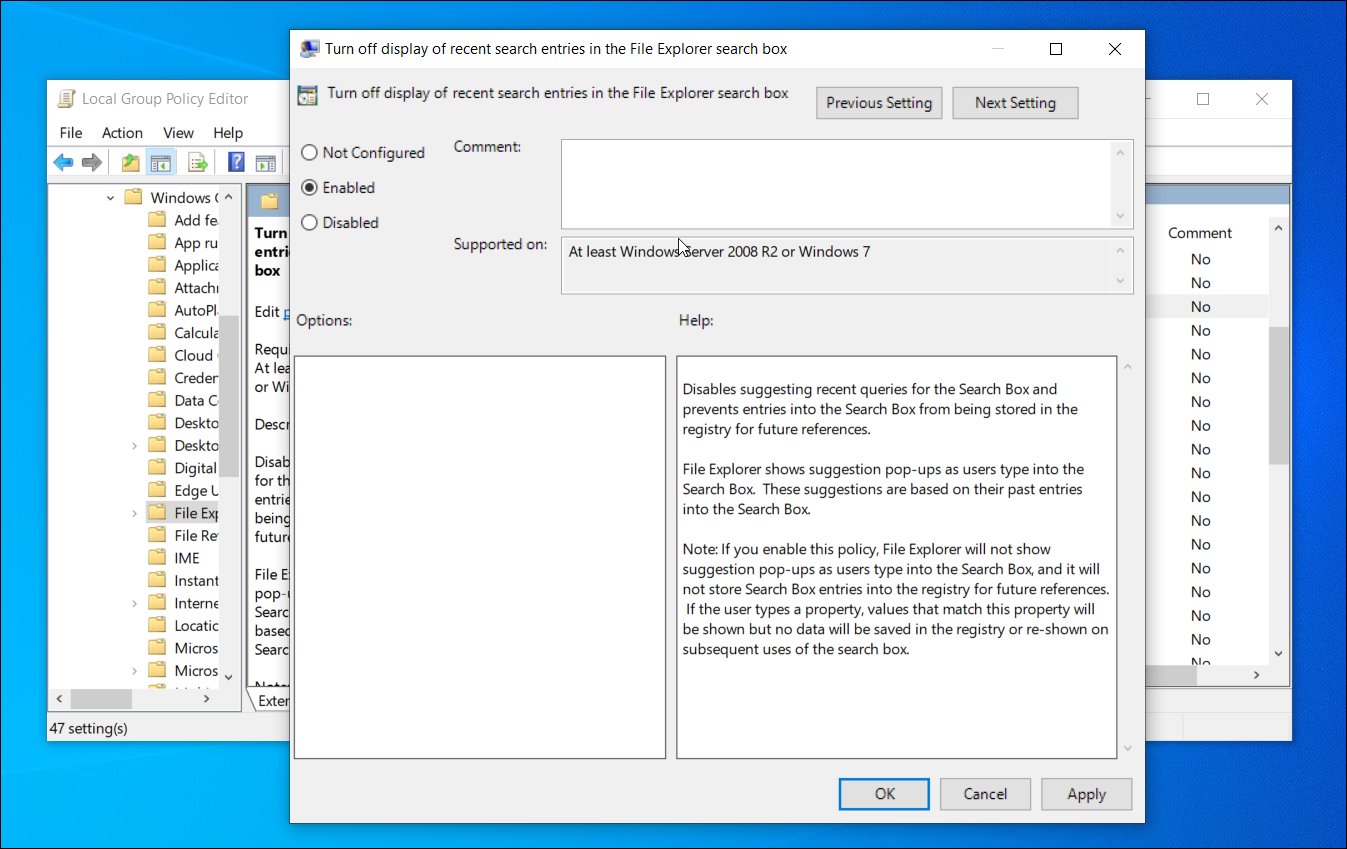Go to the Next Setting
The image size is (1347, 849).
(x=1015, y=103)
